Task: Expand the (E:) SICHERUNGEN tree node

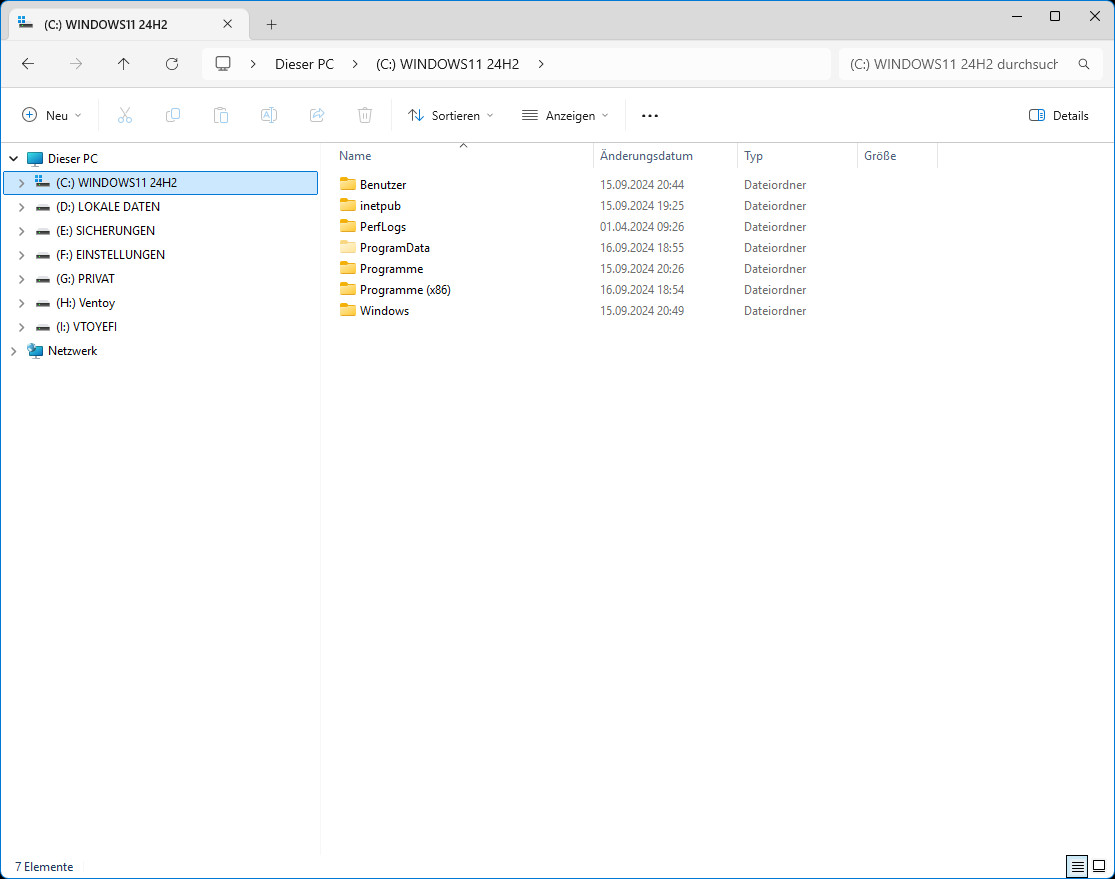Action: point(21,231)
